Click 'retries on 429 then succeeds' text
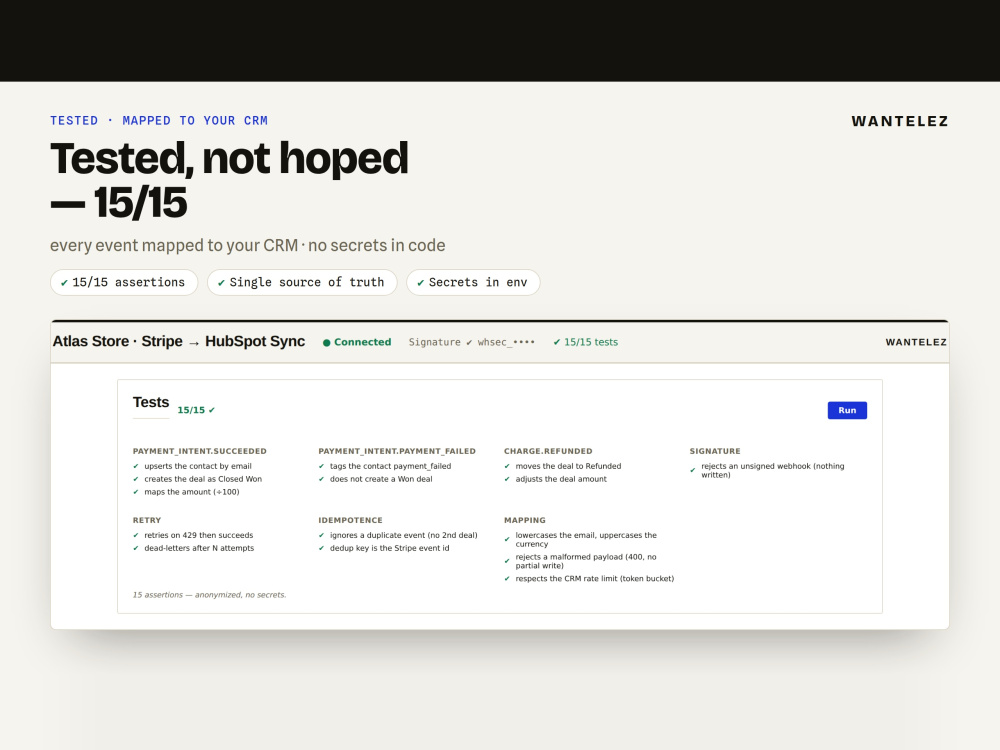Screen dimensions: 1000x750 point(198,535)
